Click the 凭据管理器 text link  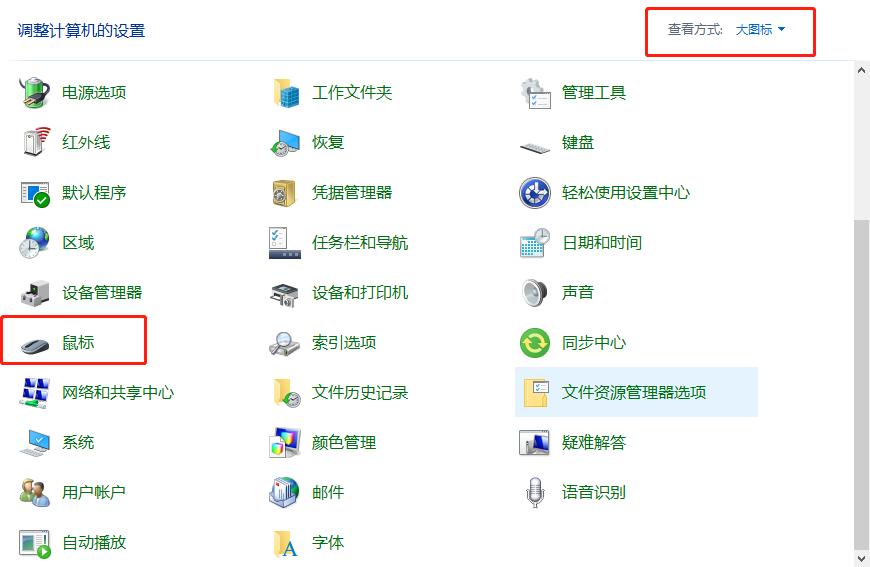click(352, 193)
